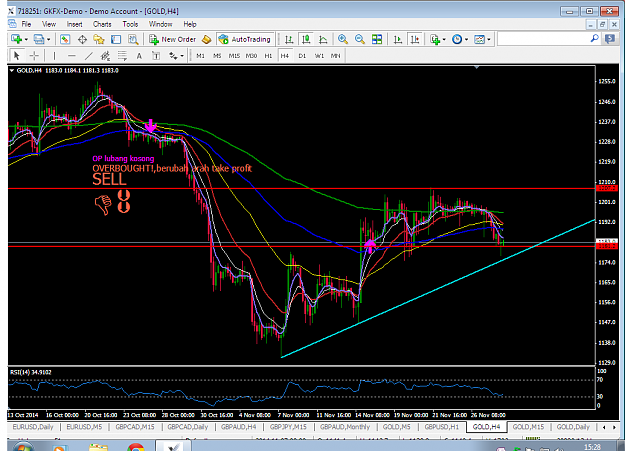
Task: Zoom out of the chart
Action: [x=360, y=39]
